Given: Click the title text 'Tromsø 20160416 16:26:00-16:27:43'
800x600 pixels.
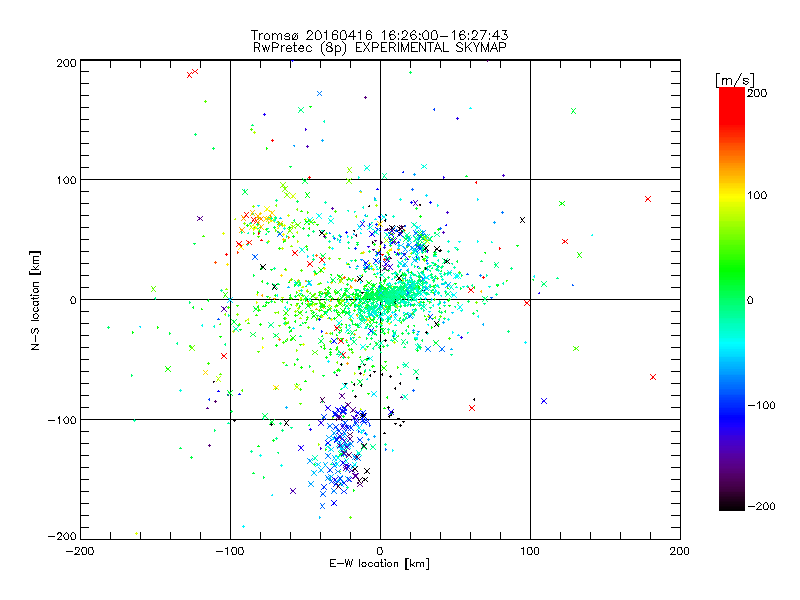Looking at the screenshot, I should tap(379, 35).
